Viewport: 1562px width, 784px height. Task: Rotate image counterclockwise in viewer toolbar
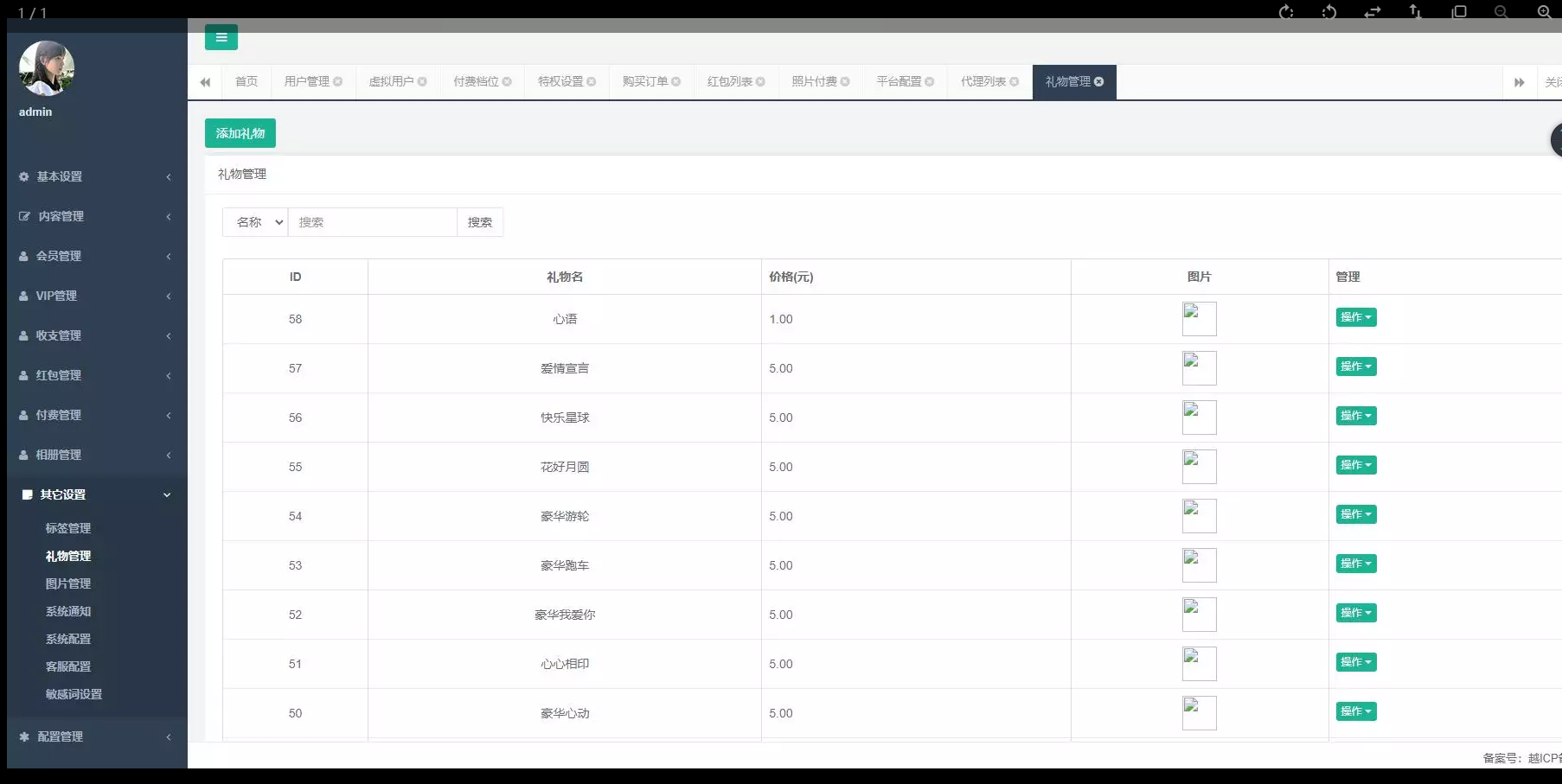click(x=1329, y=12)
